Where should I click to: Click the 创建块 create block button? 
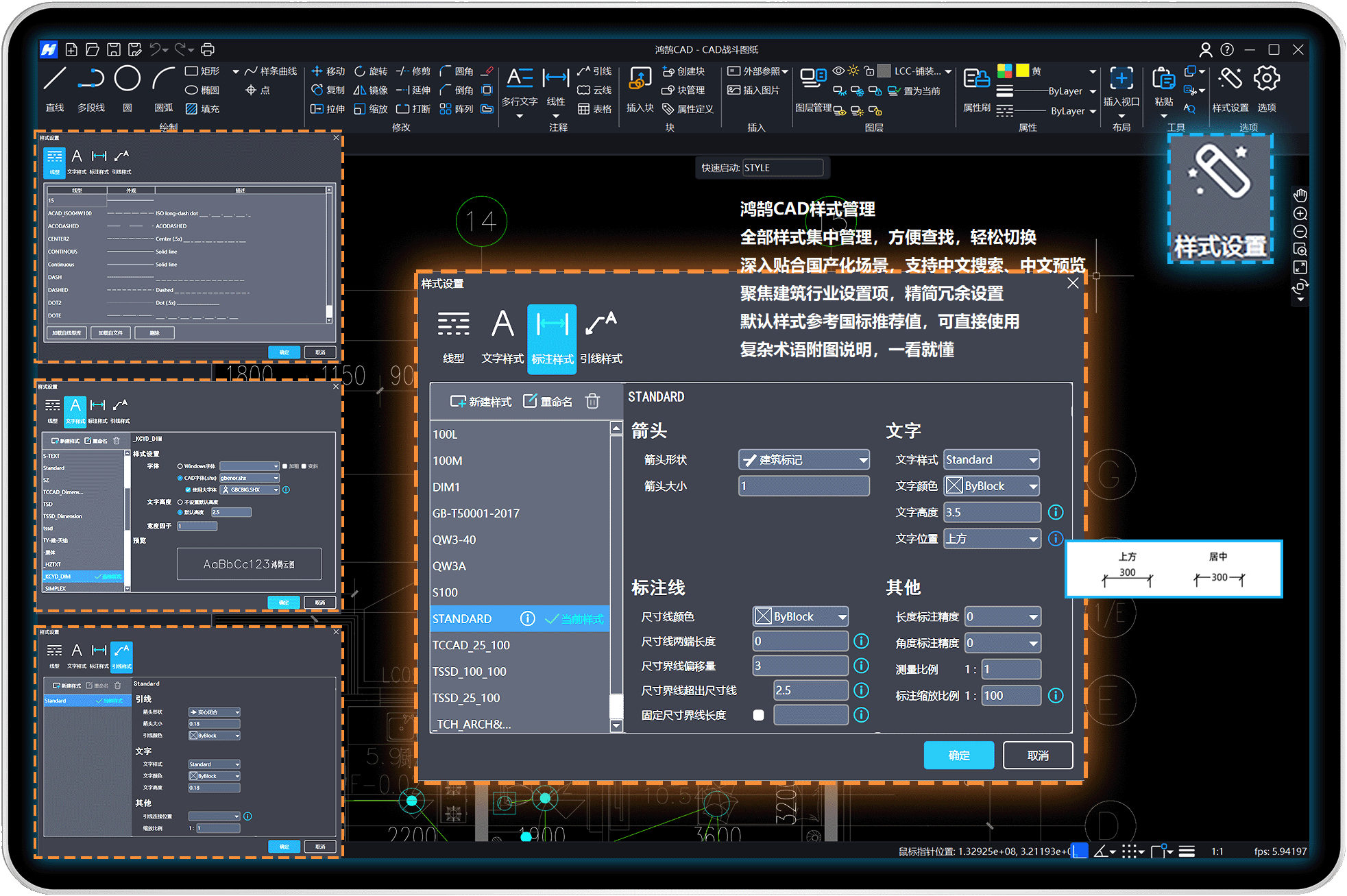pyautogui.click(x=683, y=71)
